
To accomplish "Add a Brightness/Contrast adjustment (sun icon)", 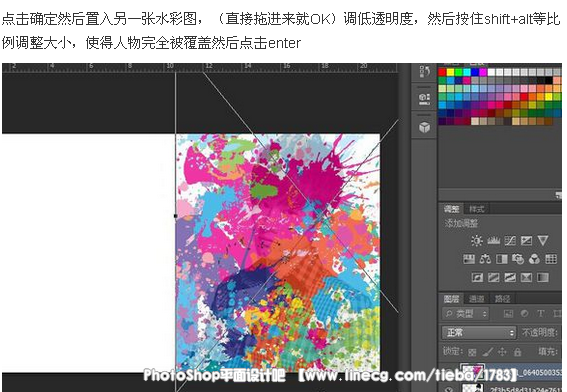I will click(x=477, y=241).
